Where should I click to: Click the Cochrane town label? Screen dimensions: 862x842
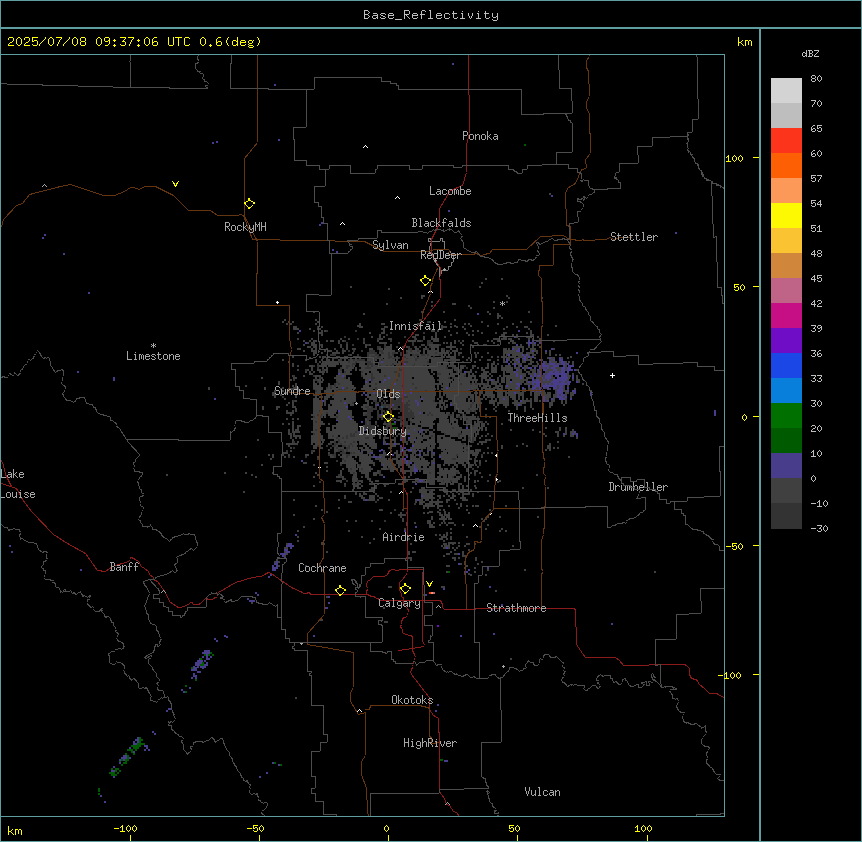[x=322, y=568]
